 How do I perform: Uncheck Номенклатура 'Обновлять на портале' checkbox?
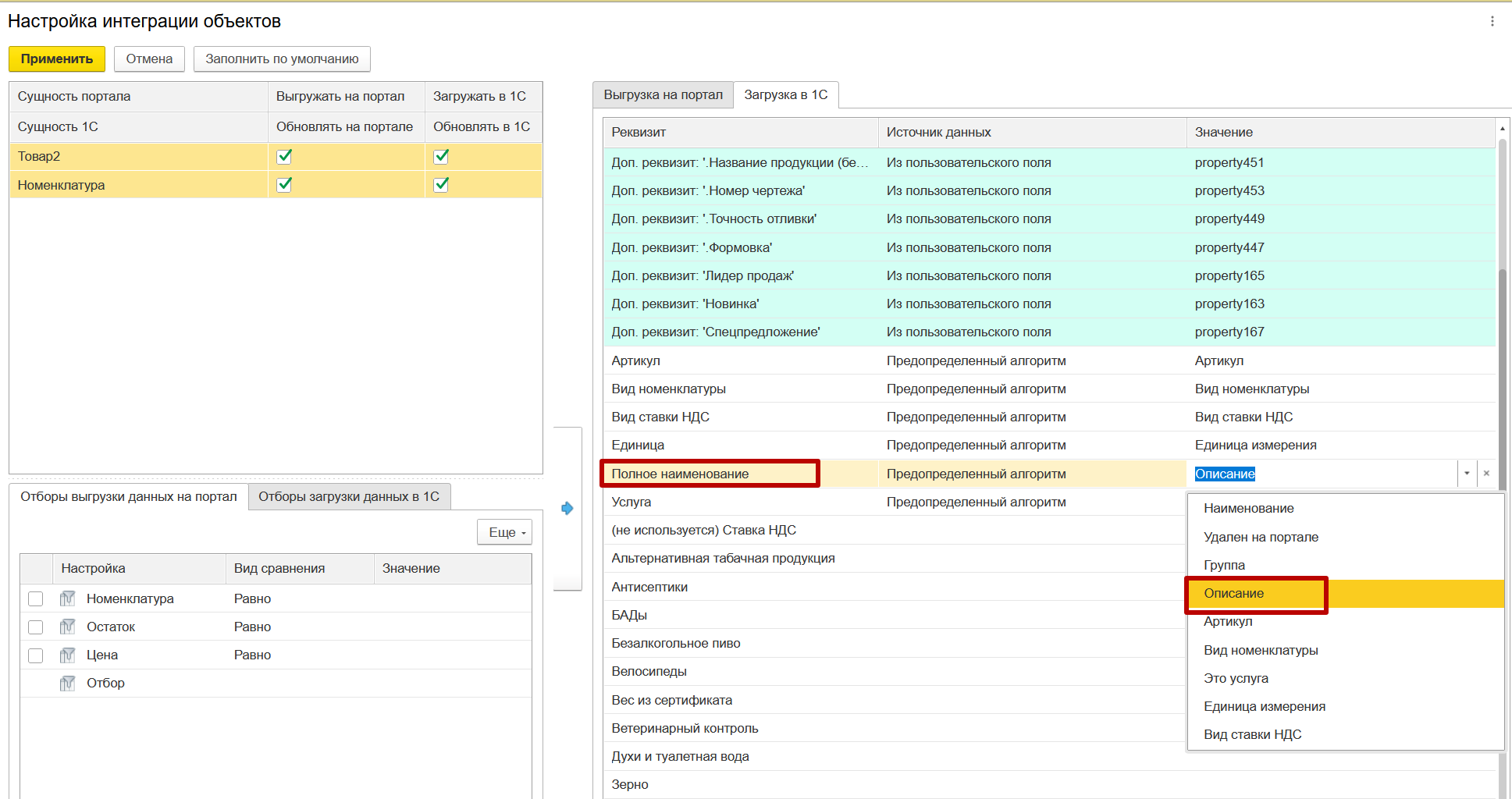coord(284,185)
